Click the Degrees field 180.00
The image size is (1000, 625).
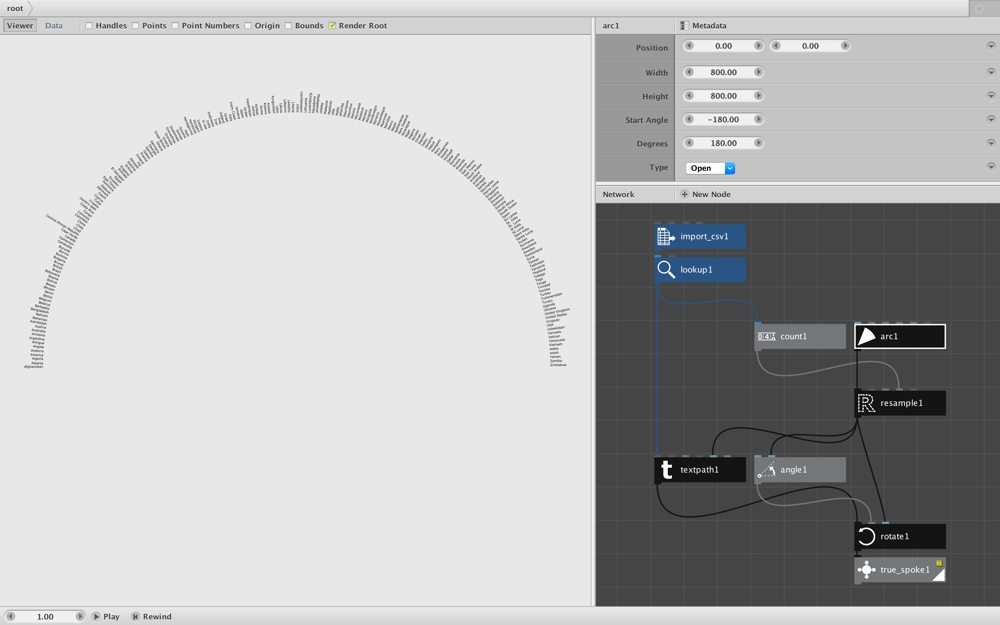pyautogui.click(x=723, y=143)
